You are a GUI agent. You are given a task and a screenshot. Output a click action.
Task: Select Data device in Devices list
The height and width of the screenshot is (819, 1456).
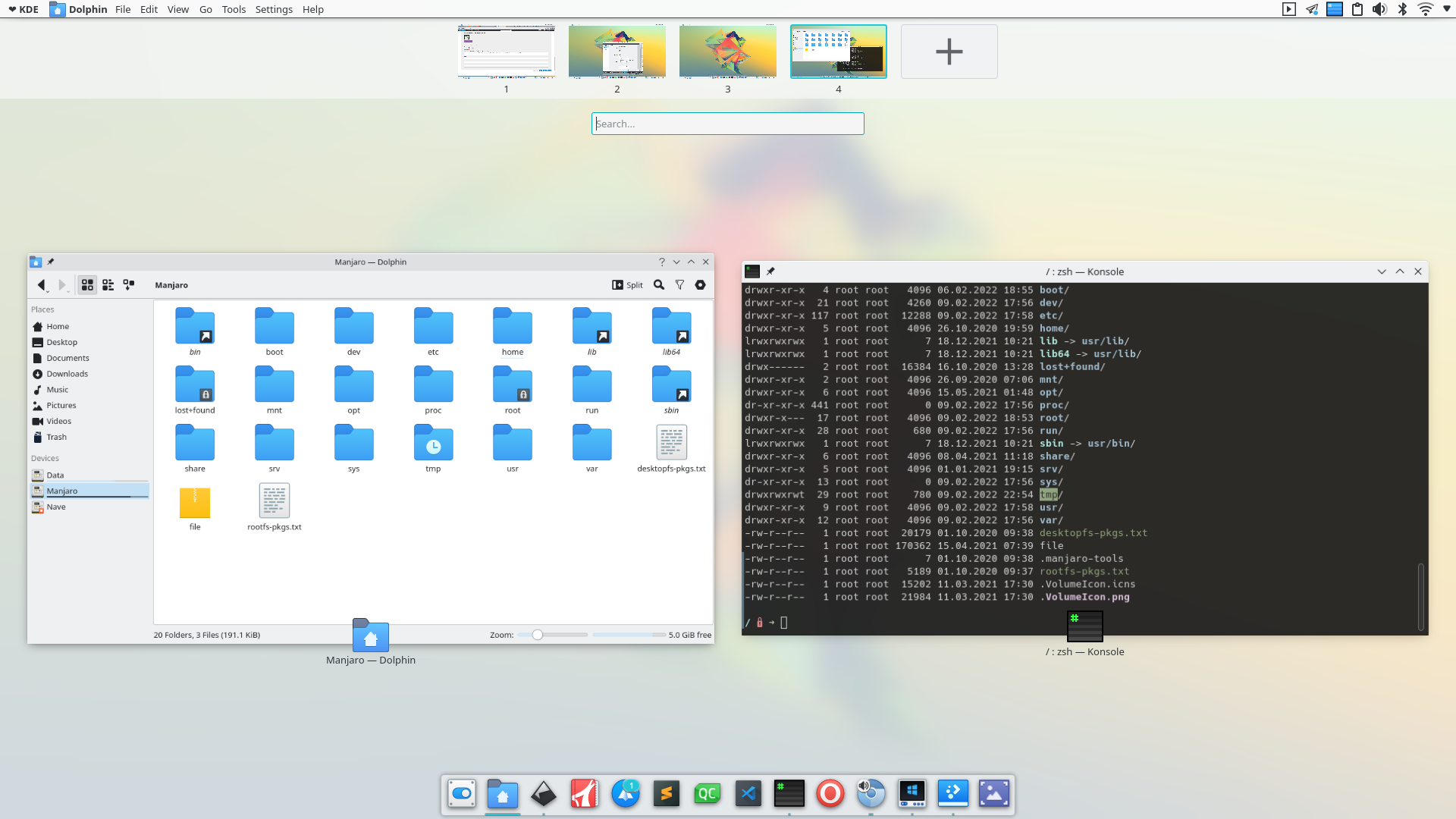89,475
